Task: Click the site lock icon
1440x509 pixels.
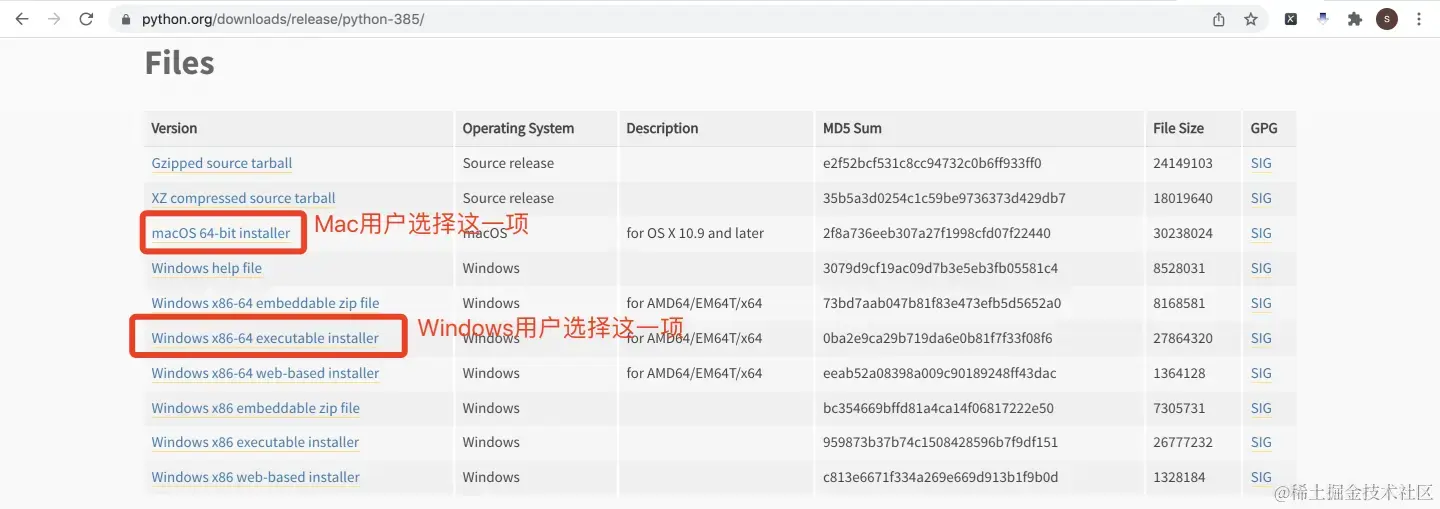Action: coord(126,20)
